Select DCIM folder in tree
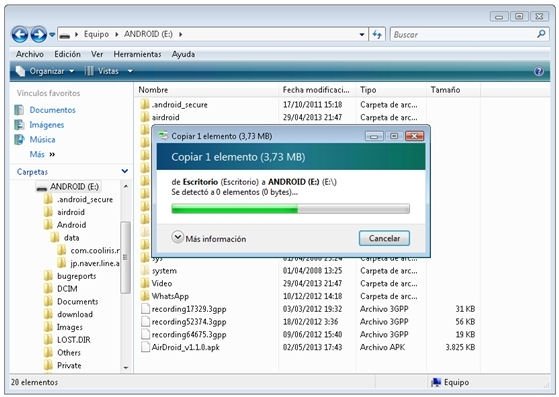The width and height of the screenshot is (559, 397). [67, 289]
